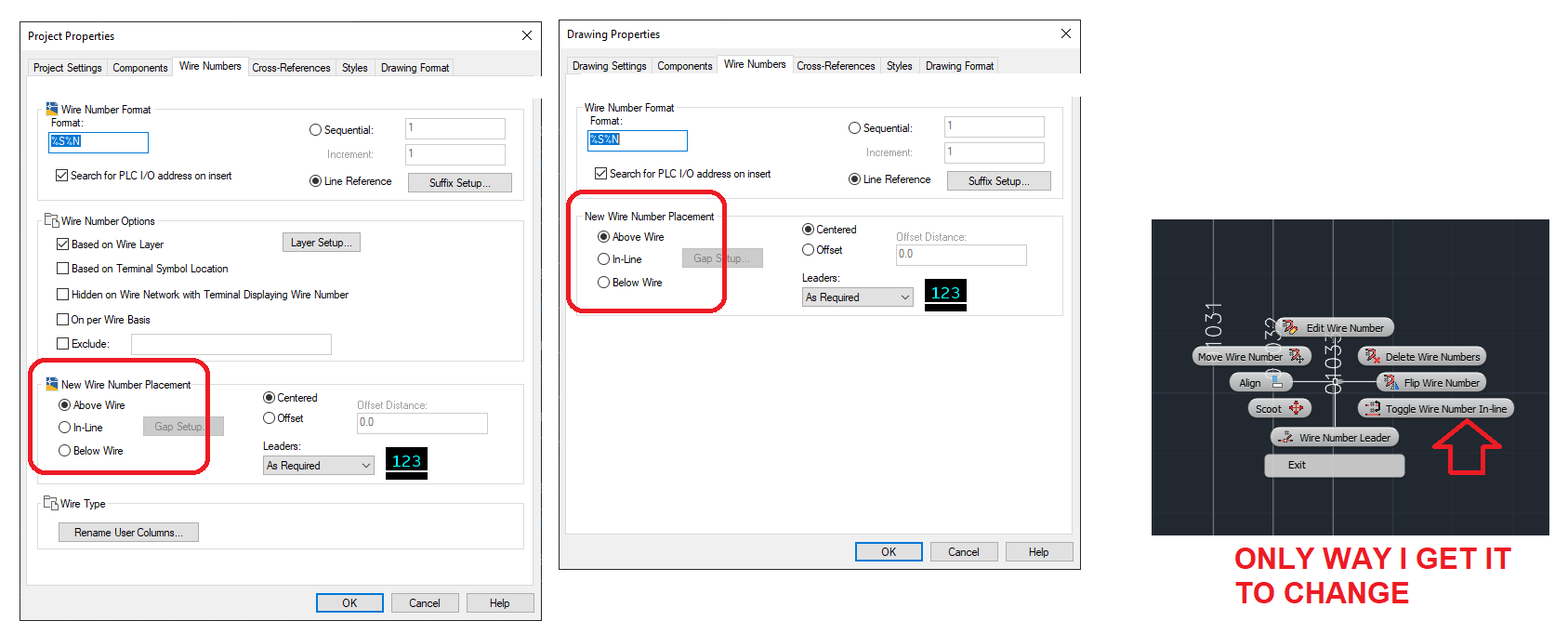The height and width of the screenshot is (634, 1568).
Task: Select Flip Wire Number menu option
Action: click(x=1431, y=382)
